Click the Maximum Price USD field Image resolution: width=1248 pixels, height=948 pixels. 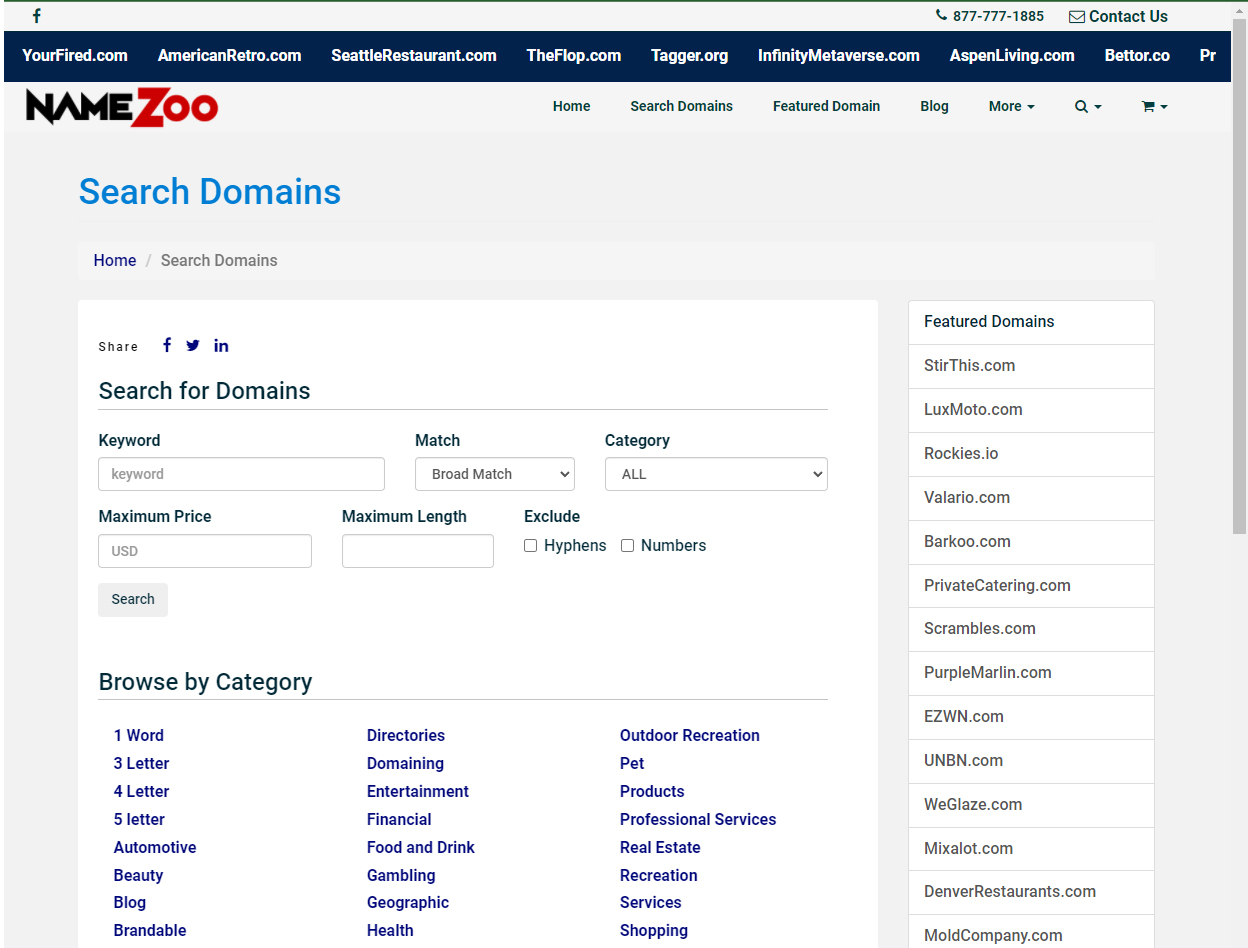[205, 551]
